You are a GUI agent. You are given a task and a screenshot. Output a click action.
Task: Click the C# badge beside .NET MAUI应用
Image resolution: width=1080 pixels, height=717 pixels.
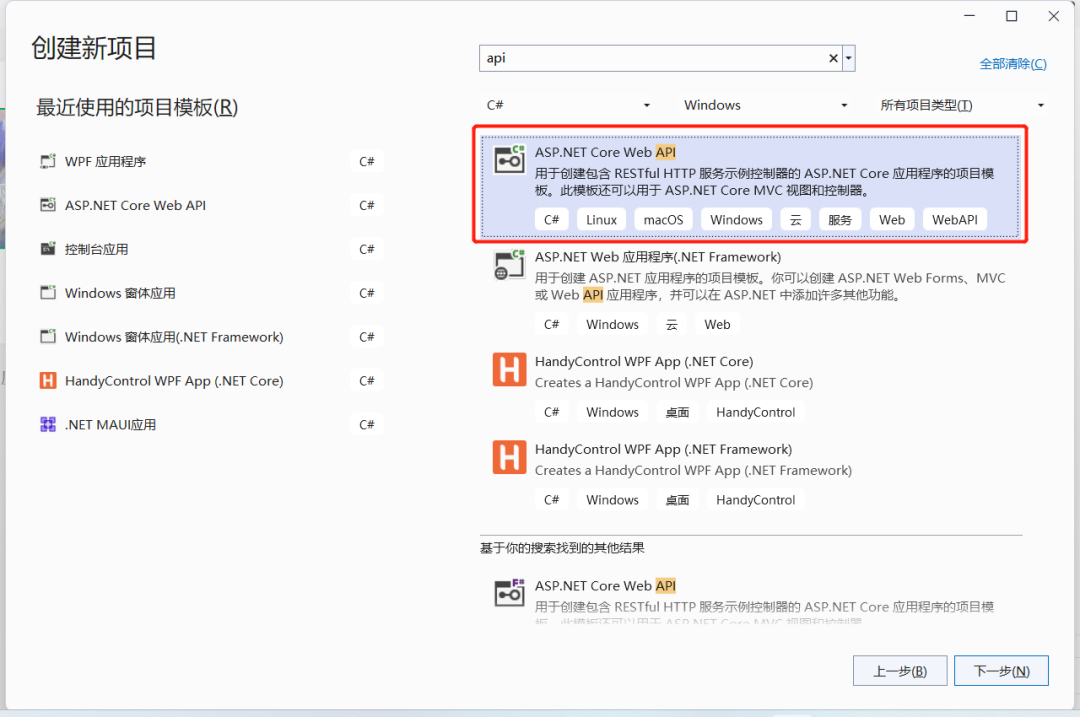tap(366, 424)
